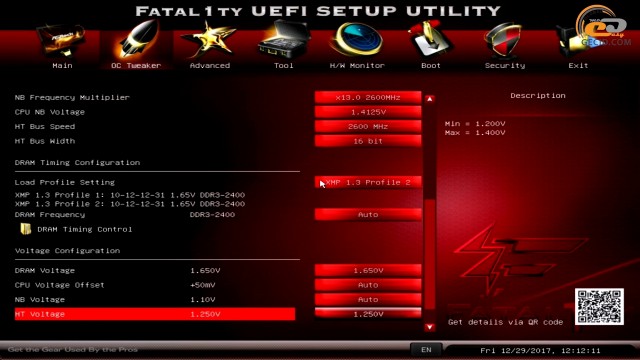Click the scrollbar up arrow
The height and width of the screenshot is (360, 640).
point(429,99)
